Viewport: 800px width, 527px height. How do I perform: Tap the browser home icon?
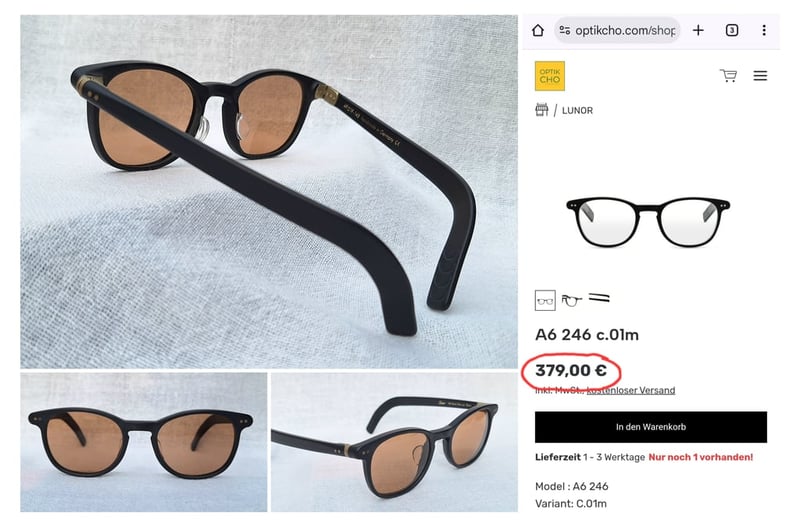538,30
